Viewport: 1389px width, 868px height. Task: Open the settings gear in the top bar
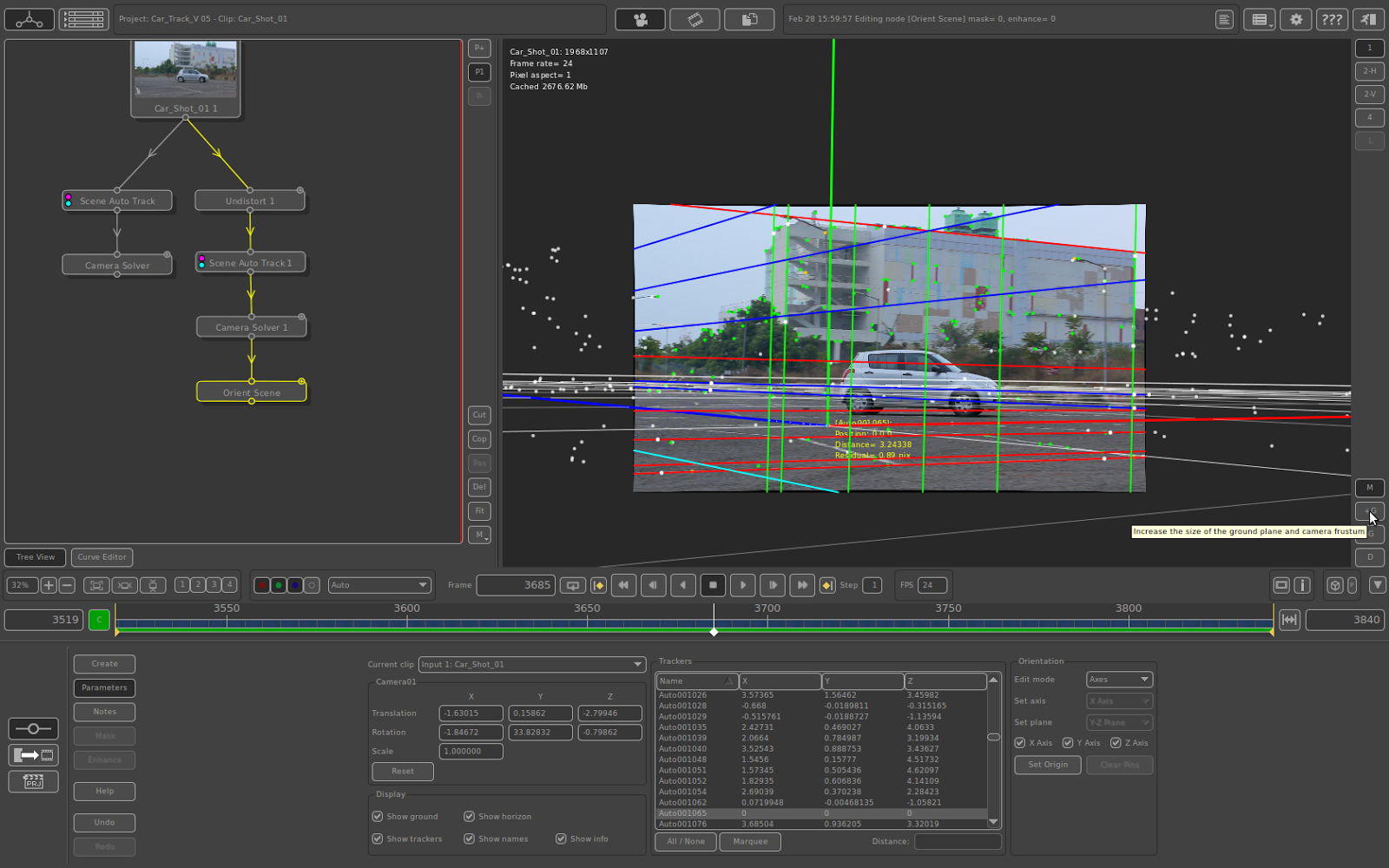[1296, 19]
